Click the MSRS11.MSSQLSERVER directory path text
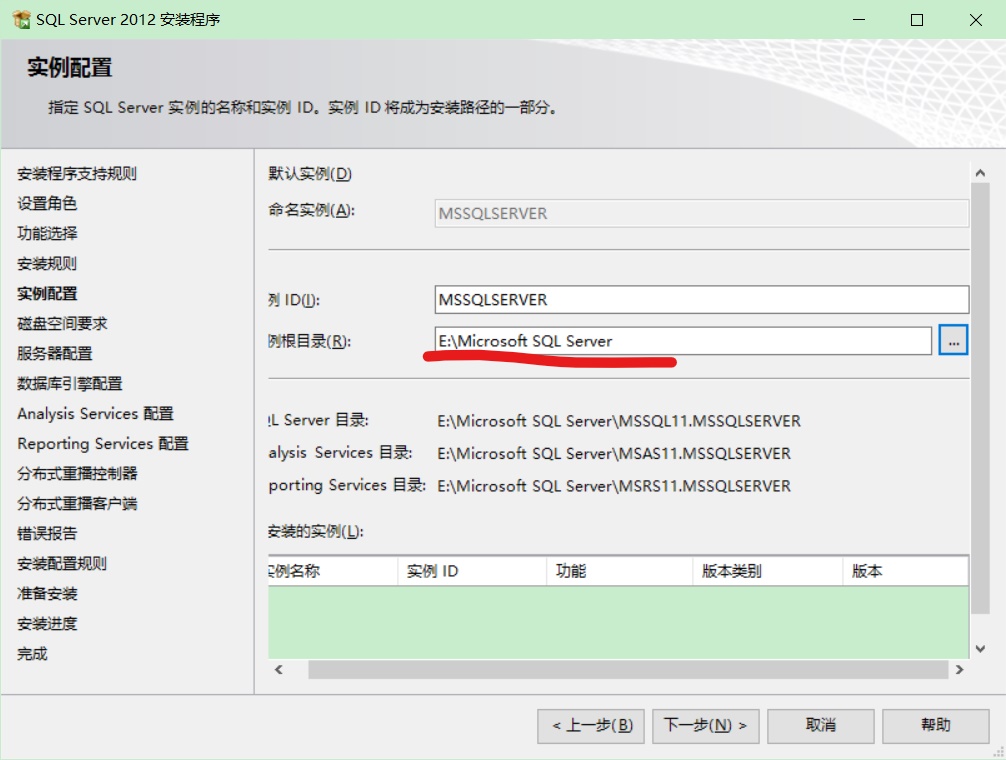Image resolution: width=1006 pixels, height=760 pixels. [614, 486]
